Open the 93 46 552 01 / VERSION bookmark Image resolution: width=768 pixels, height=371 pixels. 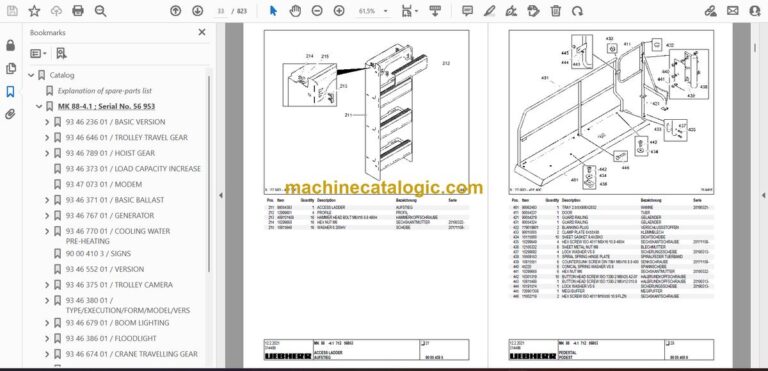coord(105,270)
